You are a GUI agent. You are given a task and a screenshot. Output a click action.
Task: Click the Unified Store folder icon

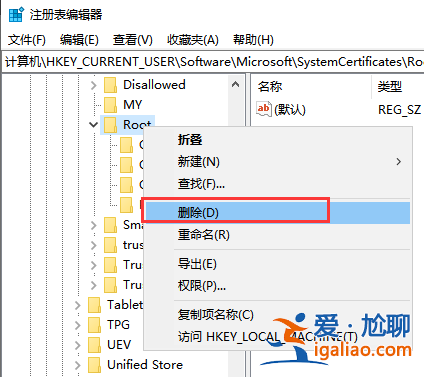tap(94, 365)
